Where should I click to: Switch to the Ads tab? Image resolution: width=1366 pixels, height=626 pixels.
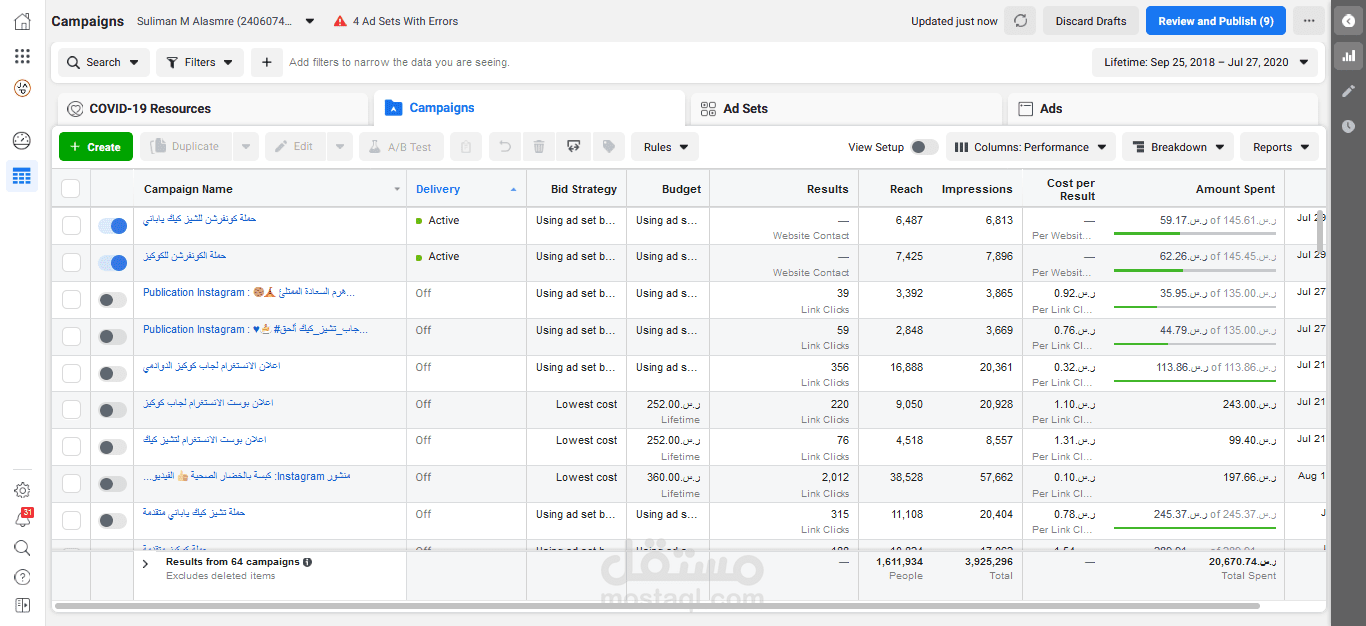1163,109
